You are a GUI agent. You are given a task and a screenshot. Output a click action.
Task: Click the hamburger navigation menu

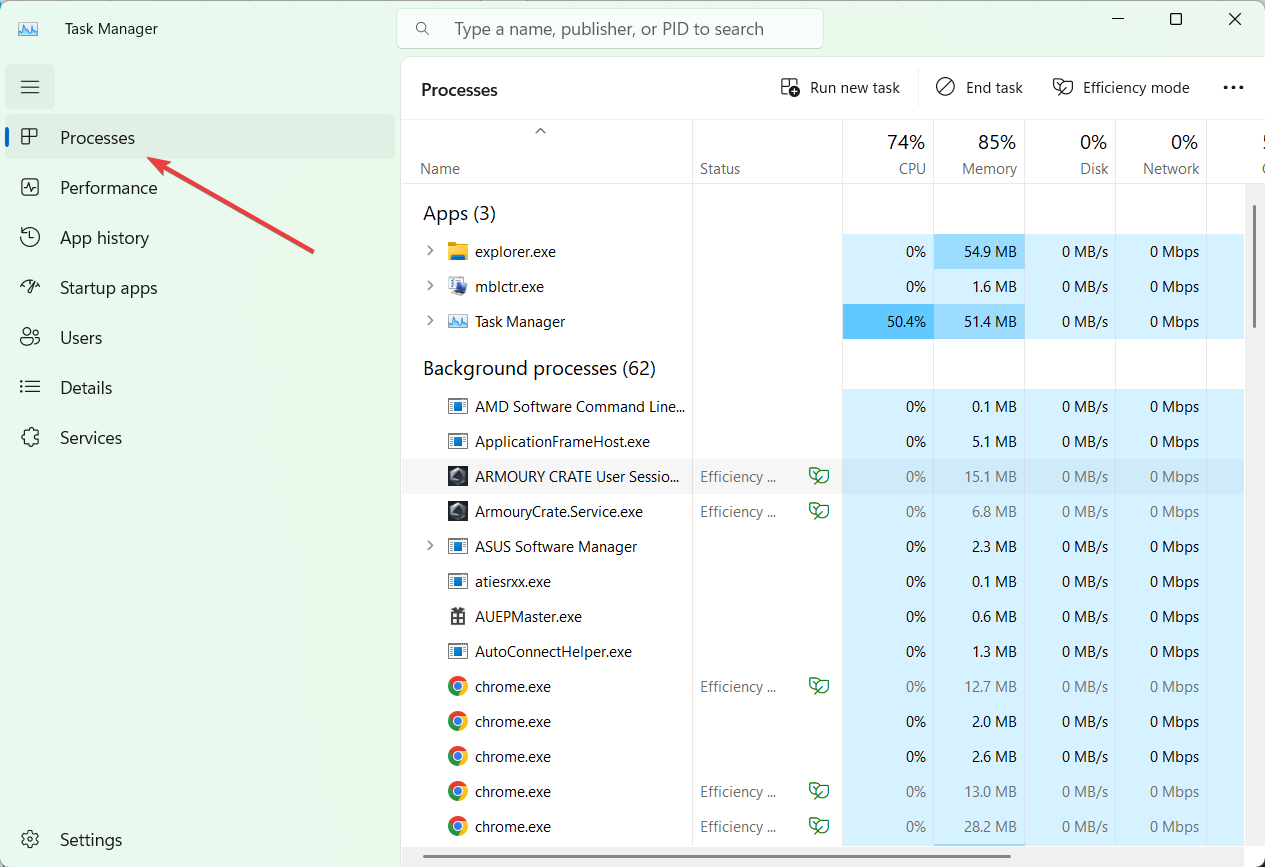pos(29,86)
